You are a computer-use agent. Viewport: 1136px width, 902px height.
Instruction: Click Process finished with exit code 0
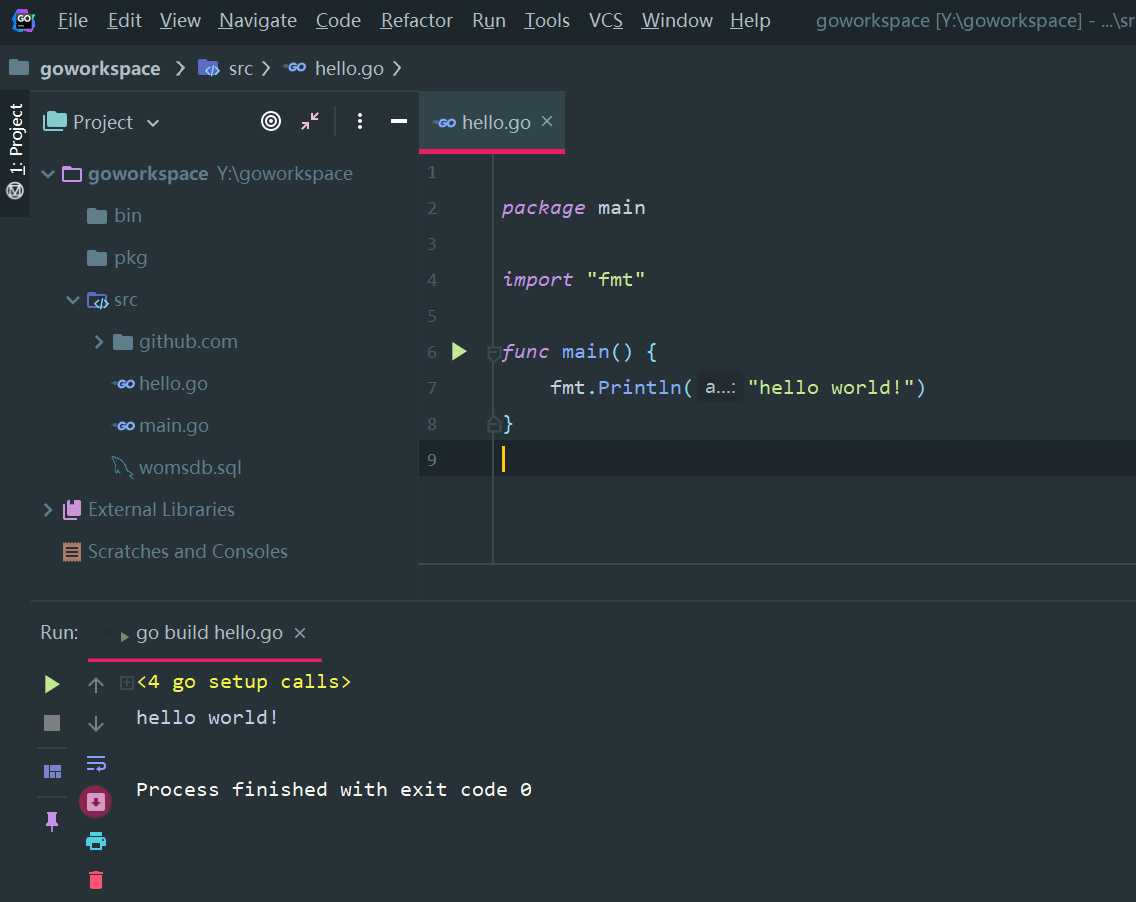point(333,790)
